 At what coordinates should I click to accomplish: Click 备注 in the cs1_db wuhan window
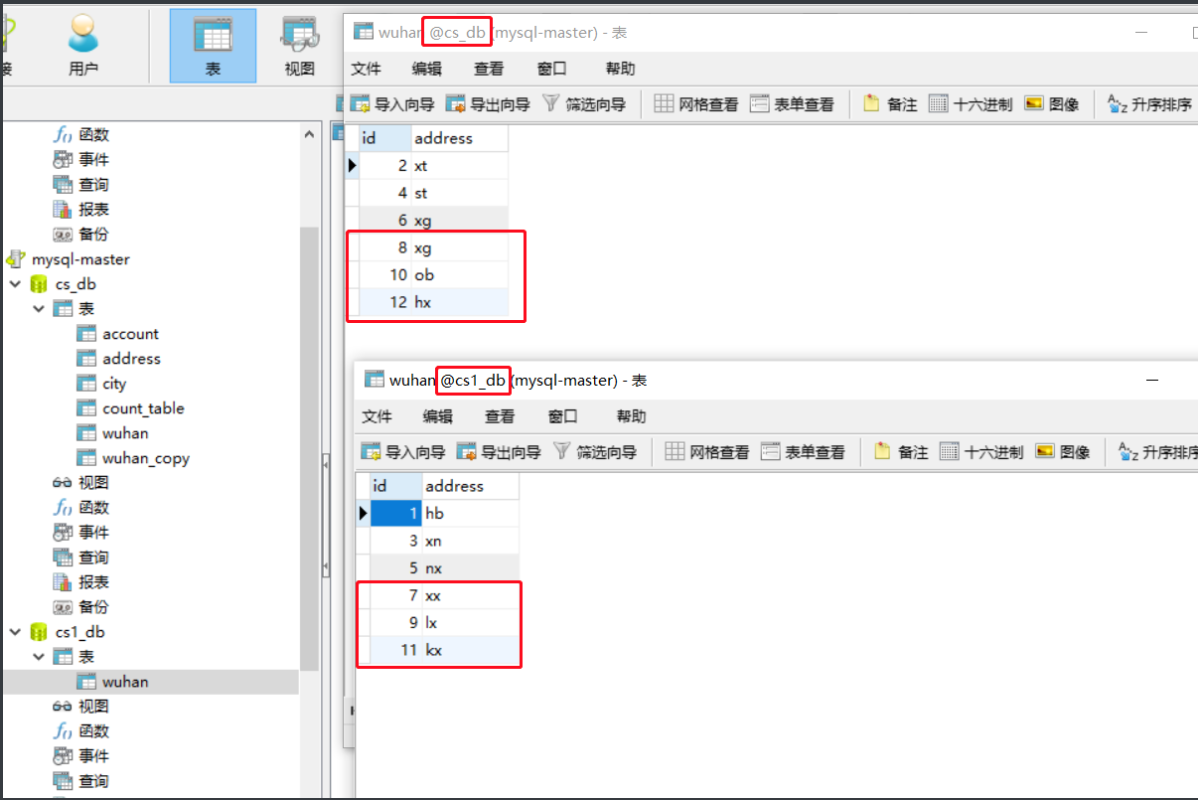coord(901,452)
